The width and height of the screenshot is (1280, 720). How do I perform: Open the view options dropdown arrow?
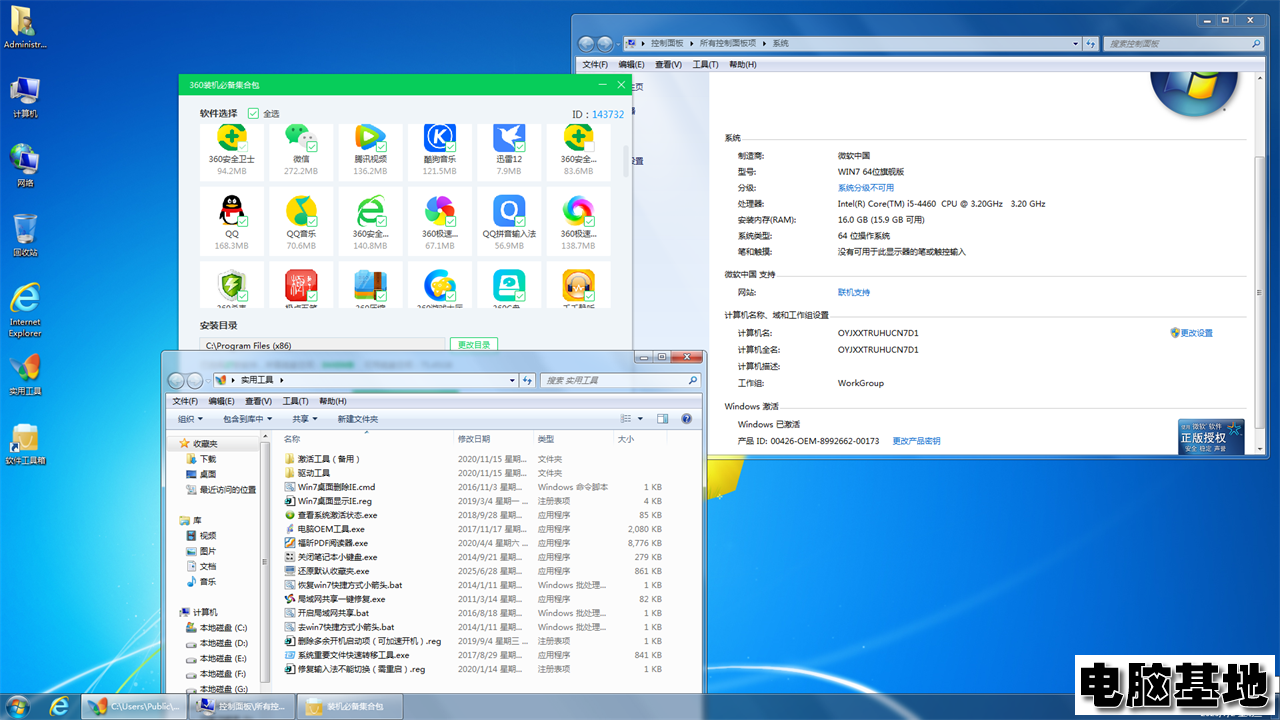pyautogui.click(x=640, y=419)
